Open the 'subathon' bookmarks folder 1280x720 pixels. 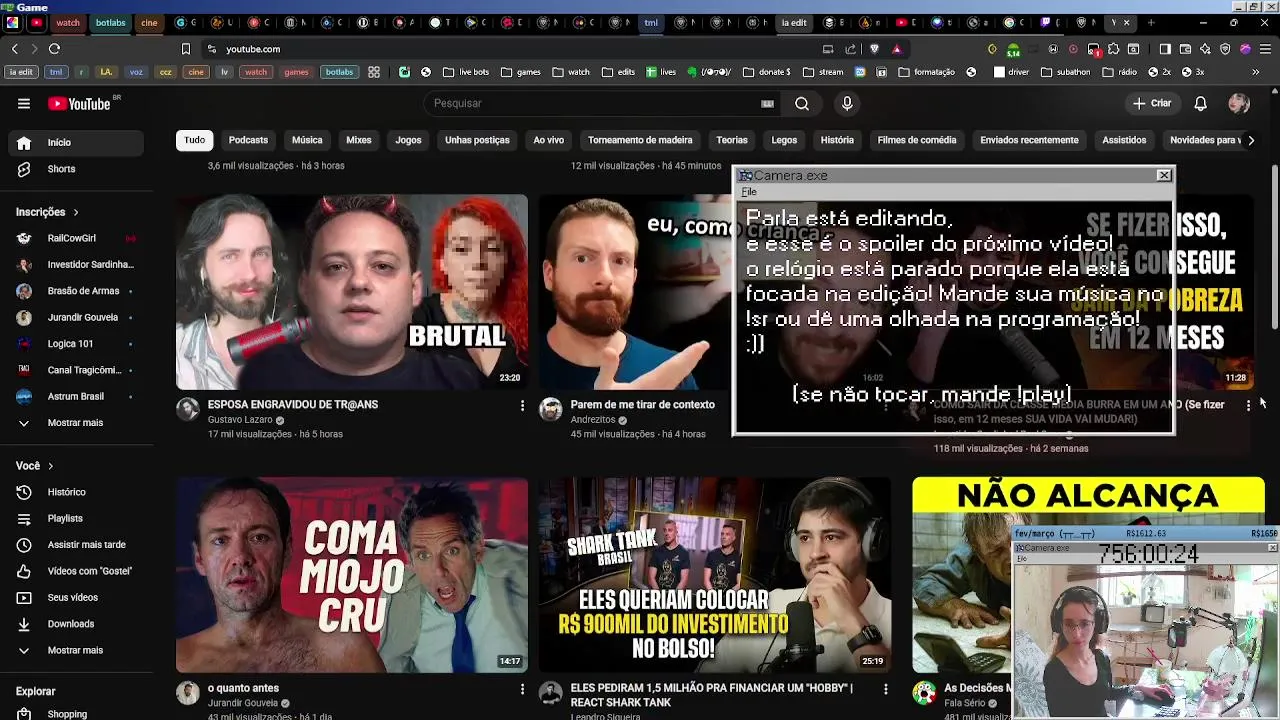1065,72
